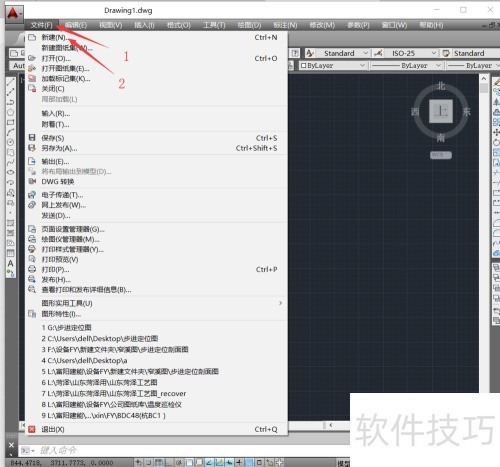The height and width of the screenshot is (467, 500).
Task: Choose 新建(N)... from File menu
Action: (156, 37)
